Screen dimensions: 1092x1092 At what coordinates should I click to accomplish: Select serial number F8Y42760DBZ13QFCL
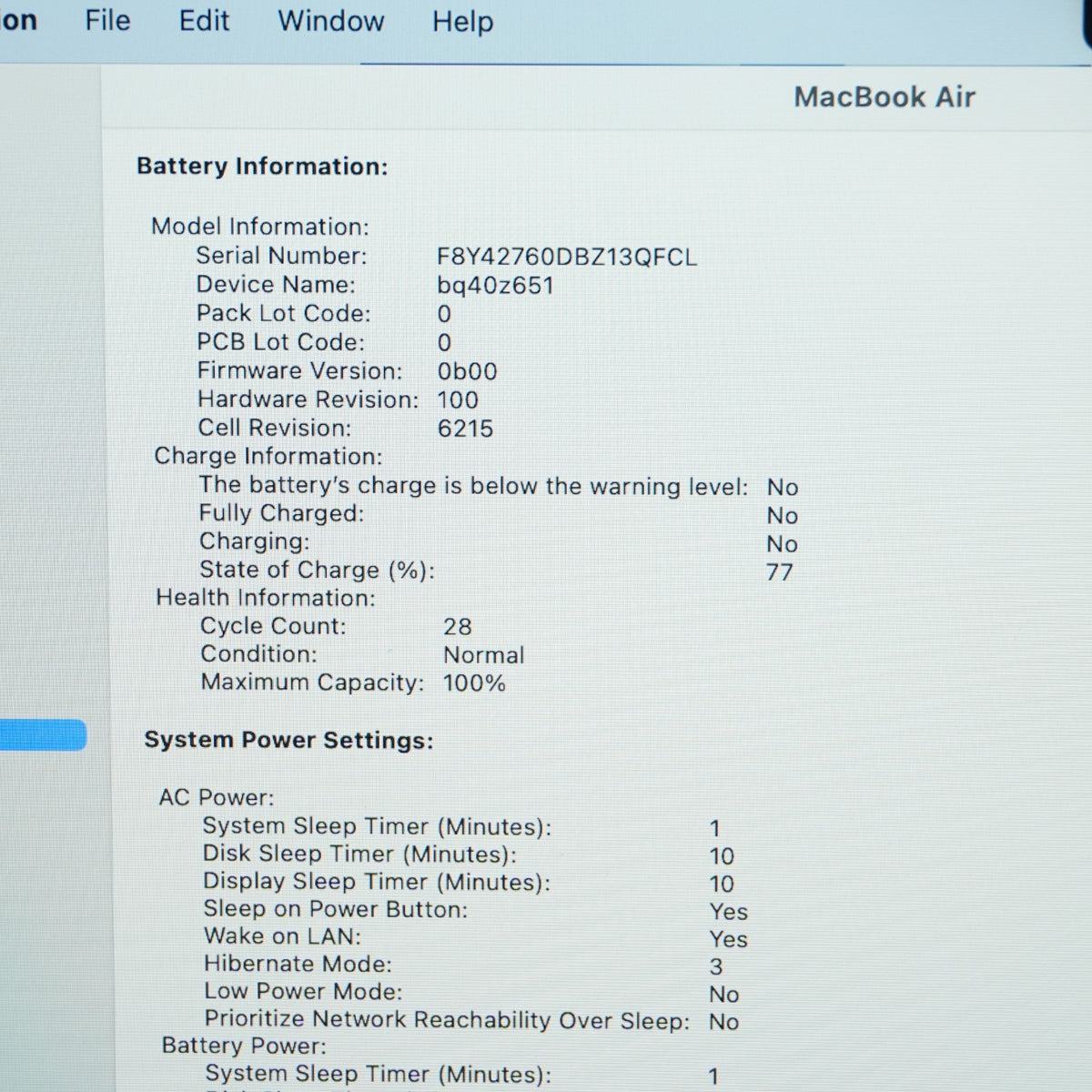click(x=567, y=258)
